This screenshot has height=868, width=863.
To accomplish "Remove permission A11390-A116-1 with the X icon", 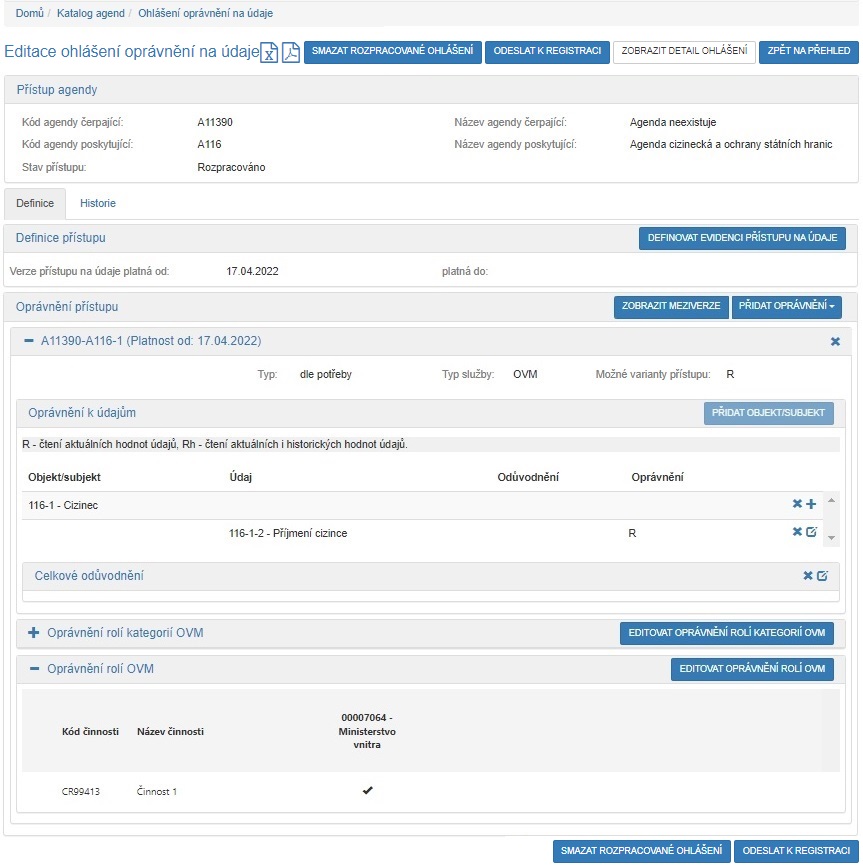I will click(x=835, y=342).
